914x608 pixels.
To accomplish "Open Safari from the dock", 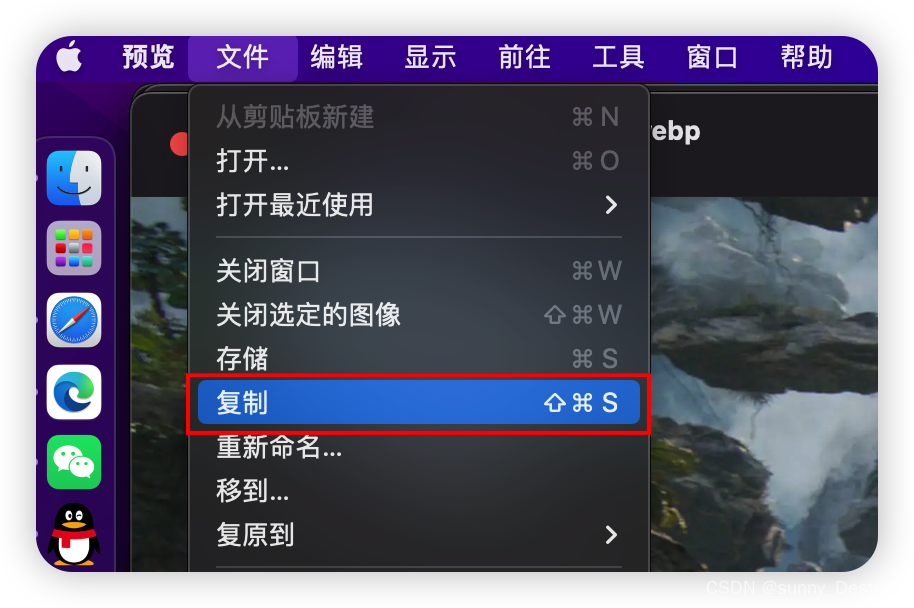I will point(74,320).
